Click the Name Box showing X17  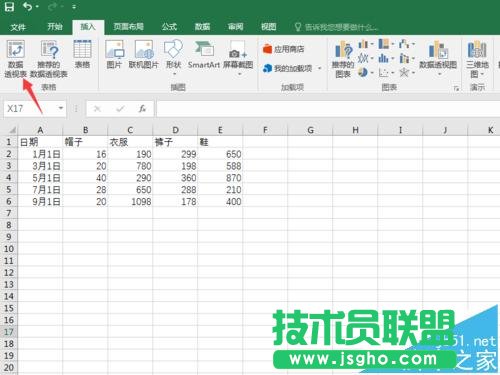coord(30,109)
